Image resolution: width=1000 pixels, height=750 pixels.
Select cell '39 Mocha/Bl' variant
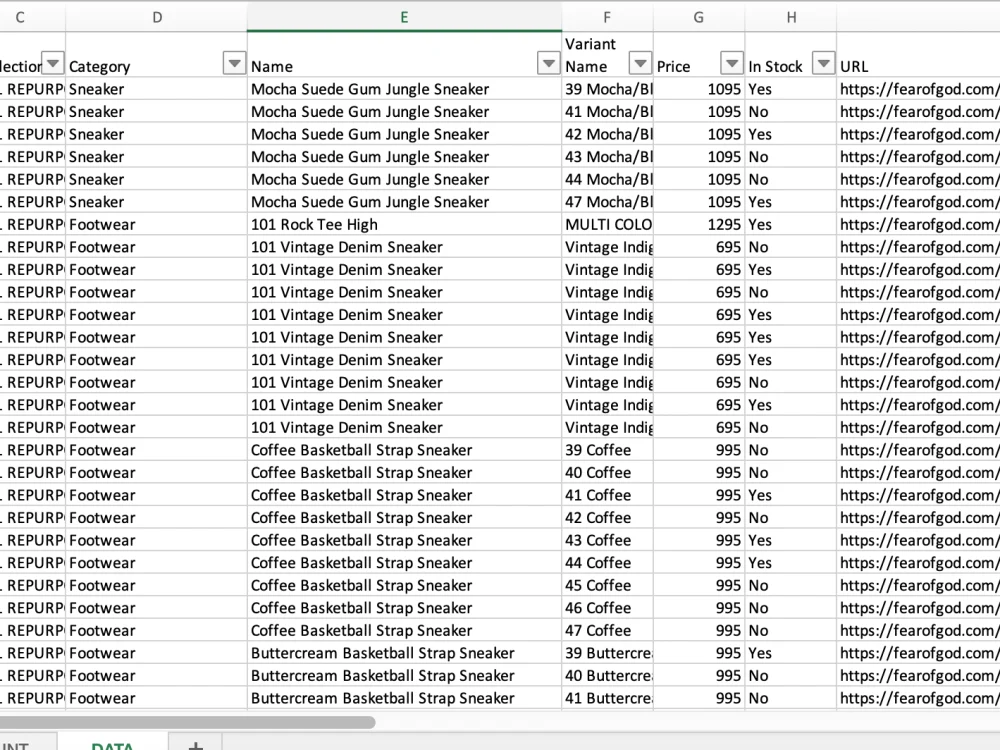click(608, 89)
